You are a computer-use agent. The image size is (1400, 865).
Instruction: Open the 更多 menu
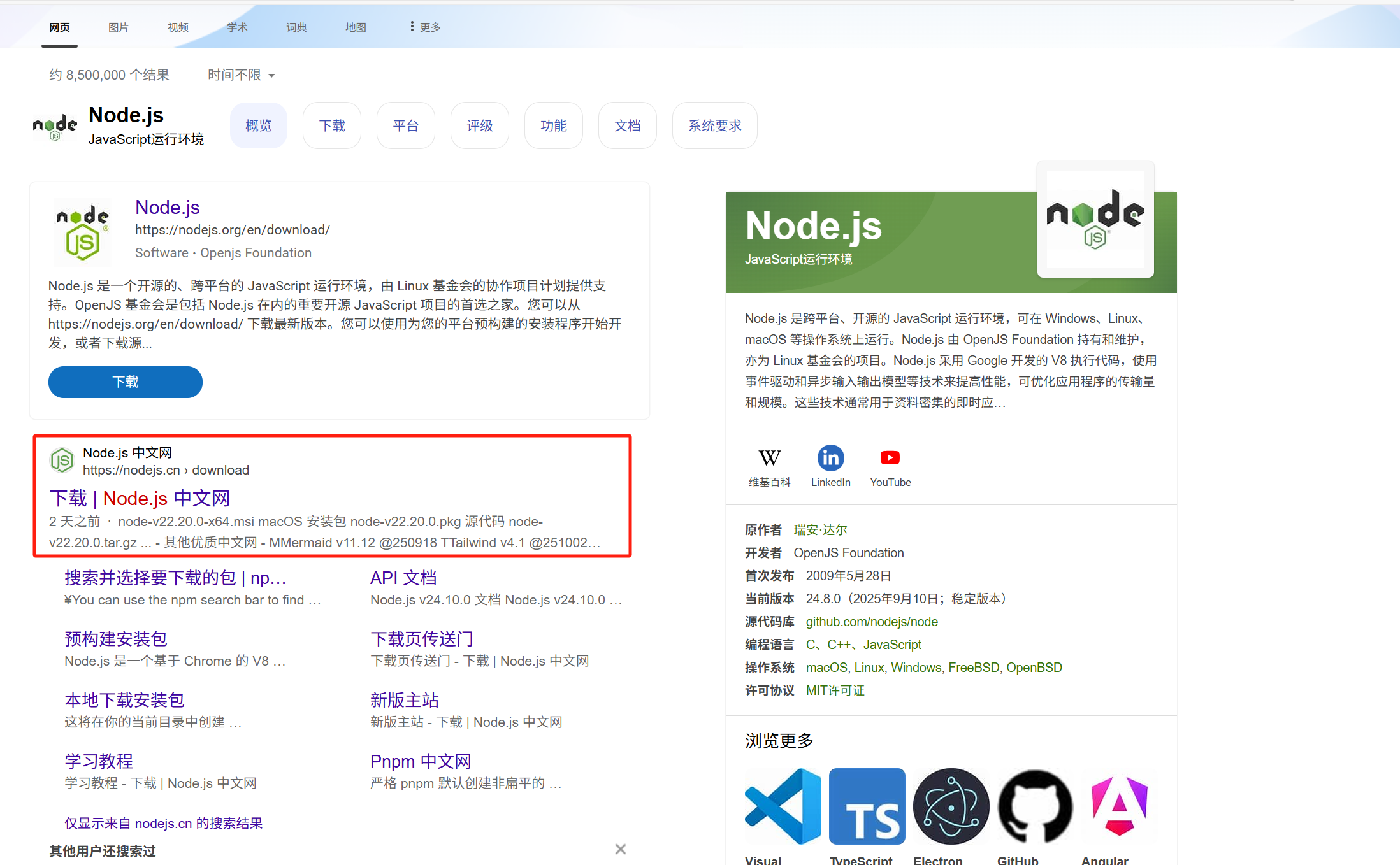(x=425, y=27)
